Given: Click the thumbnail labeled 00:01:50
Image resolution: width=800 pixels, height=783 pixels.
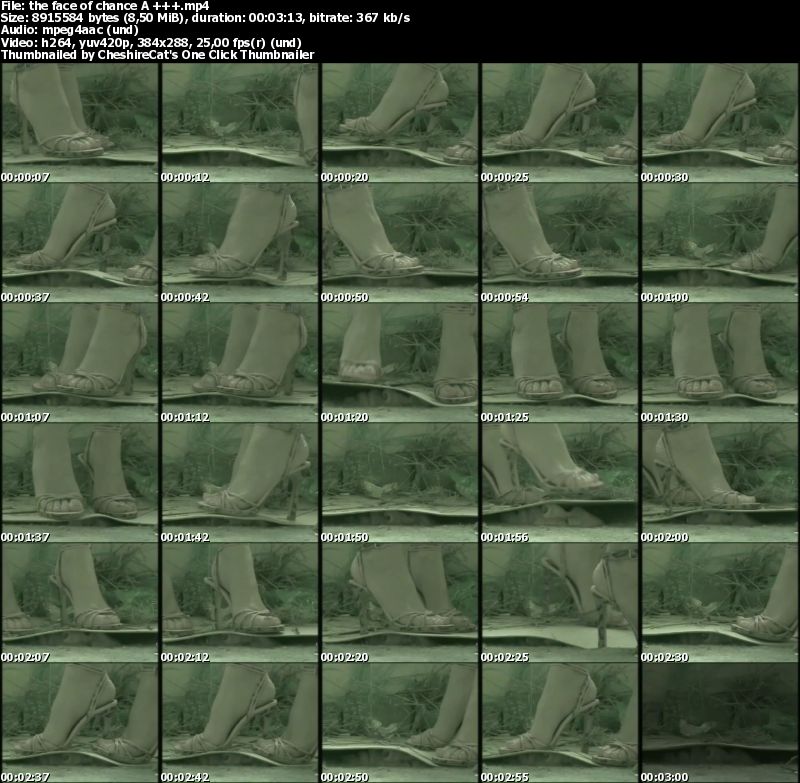Looking at the screenshot, I should tap(400, 483).
